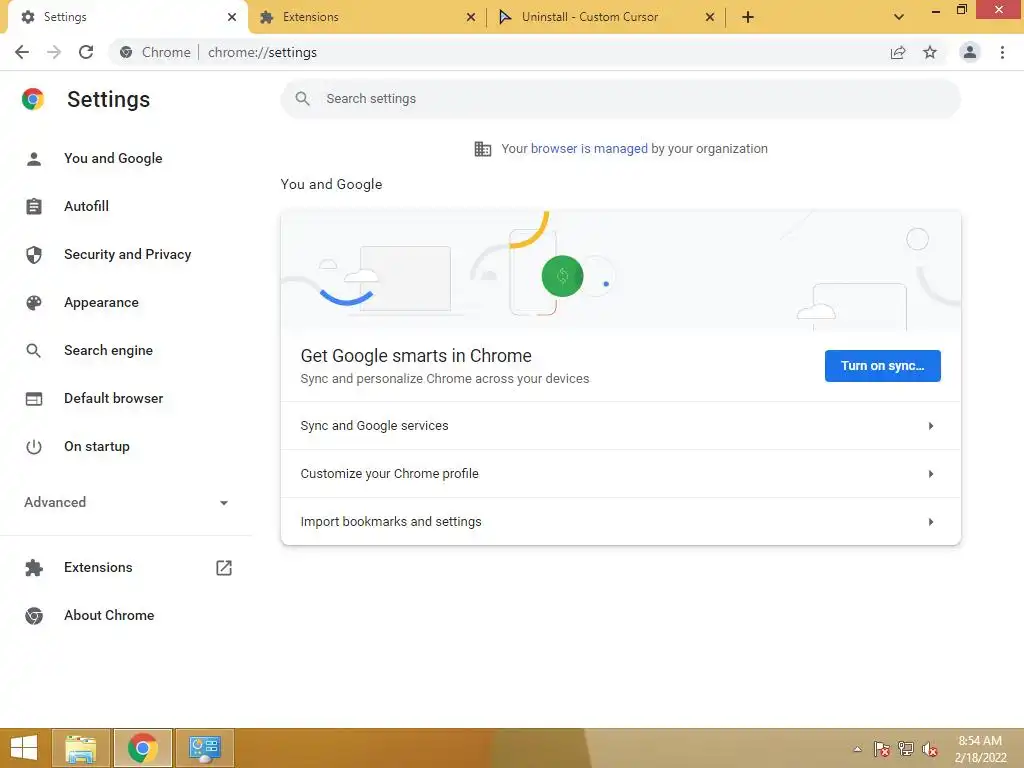
Task: Open the profile avatar menu
Action: (x=970, y=52)
